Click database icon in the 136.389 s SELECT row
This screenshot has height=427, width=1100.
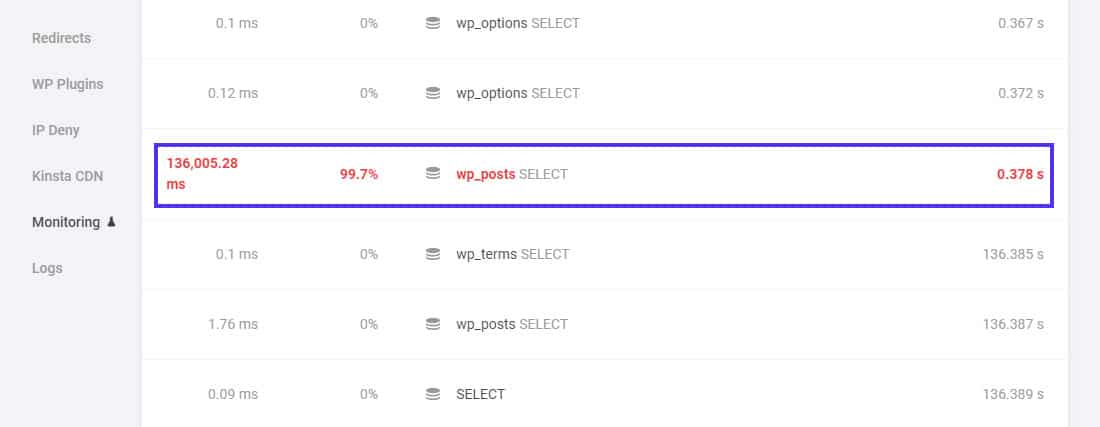point(433,394)
